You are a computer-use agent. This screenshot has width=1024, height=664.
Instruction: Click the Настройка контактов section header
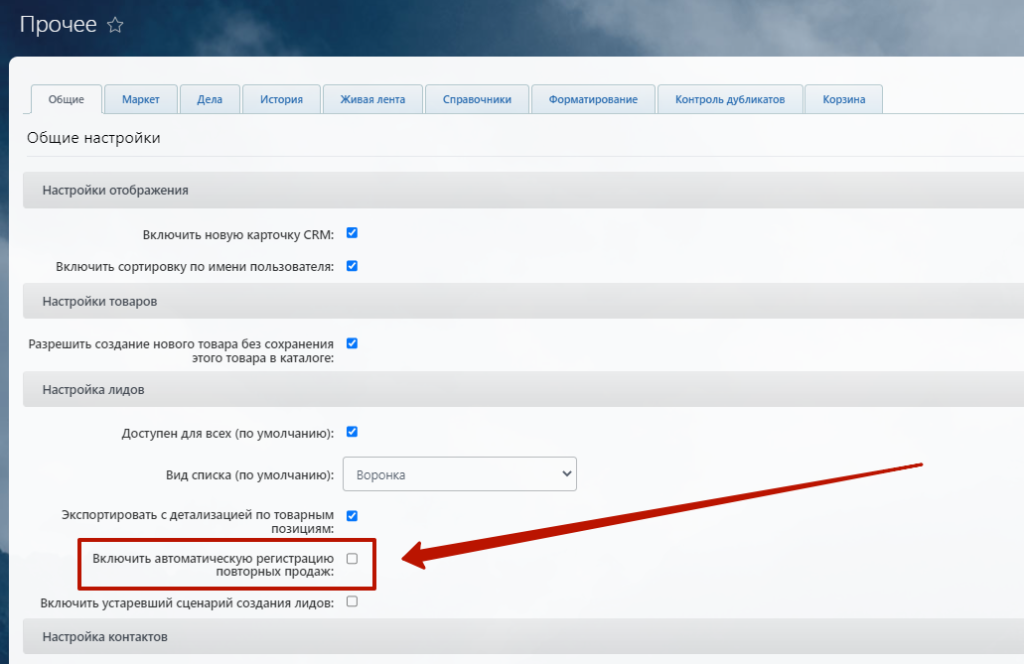tap(105, 636)
